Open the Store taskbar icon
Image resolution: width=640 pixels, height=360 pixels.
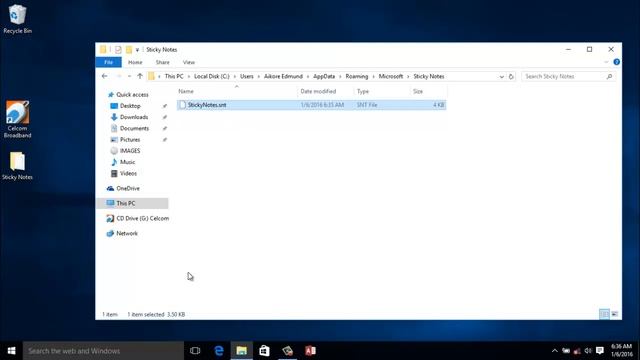coord(264,351)
